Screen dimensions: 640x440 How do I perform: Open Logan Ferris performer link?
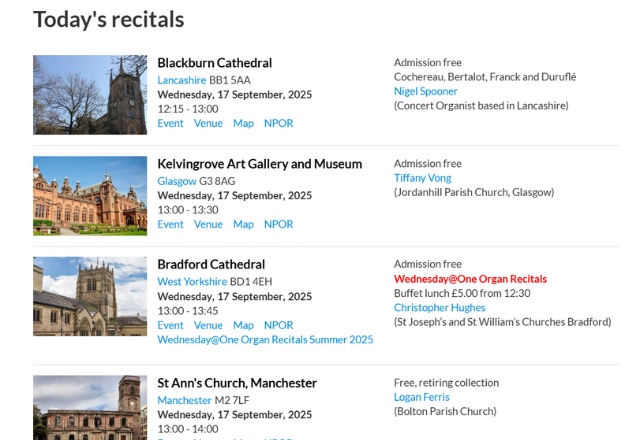click(x=423, y=397)
